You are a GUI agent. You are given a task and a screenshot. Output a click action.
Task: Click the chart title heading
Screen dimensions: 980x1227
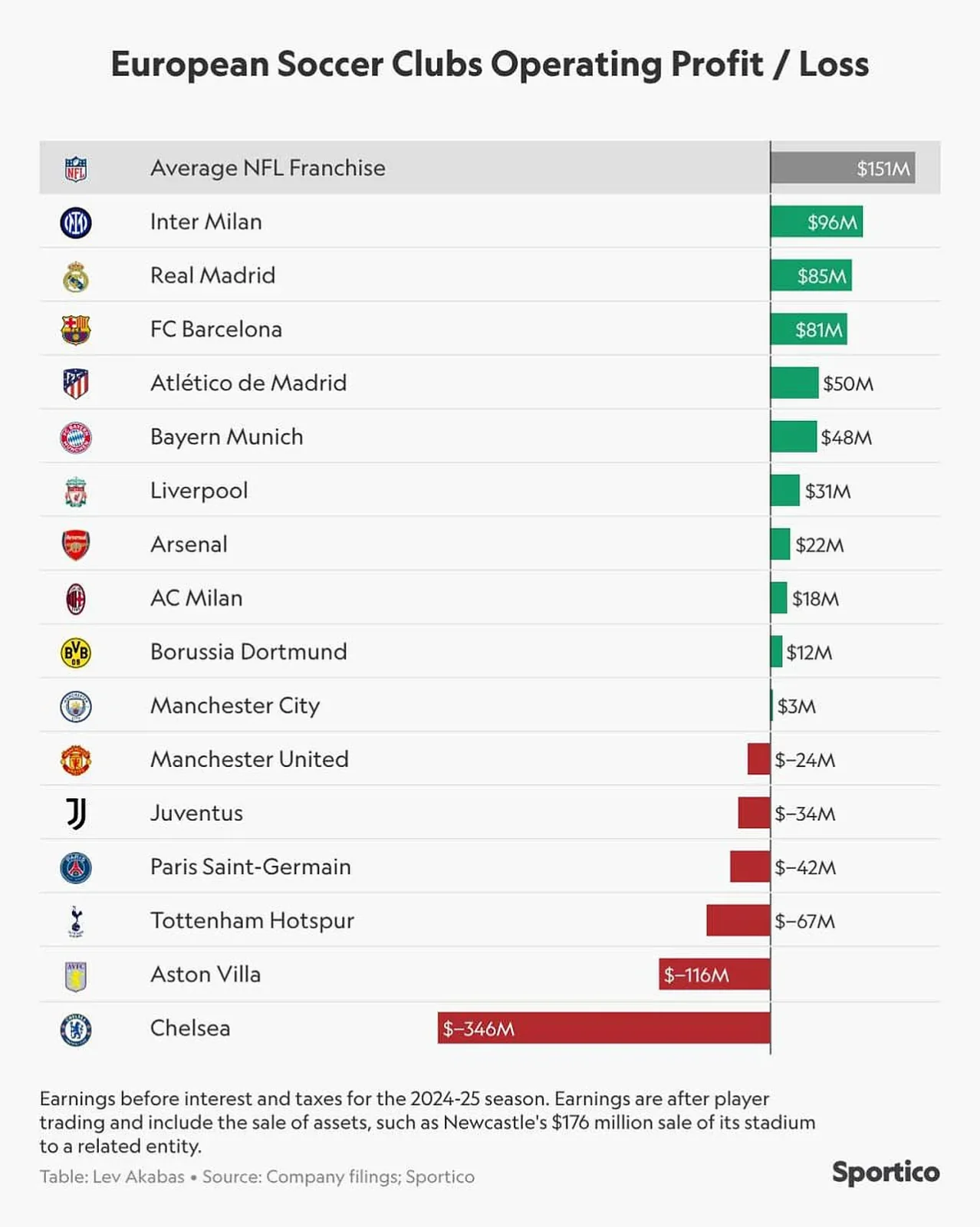click(x=490, y=64)
